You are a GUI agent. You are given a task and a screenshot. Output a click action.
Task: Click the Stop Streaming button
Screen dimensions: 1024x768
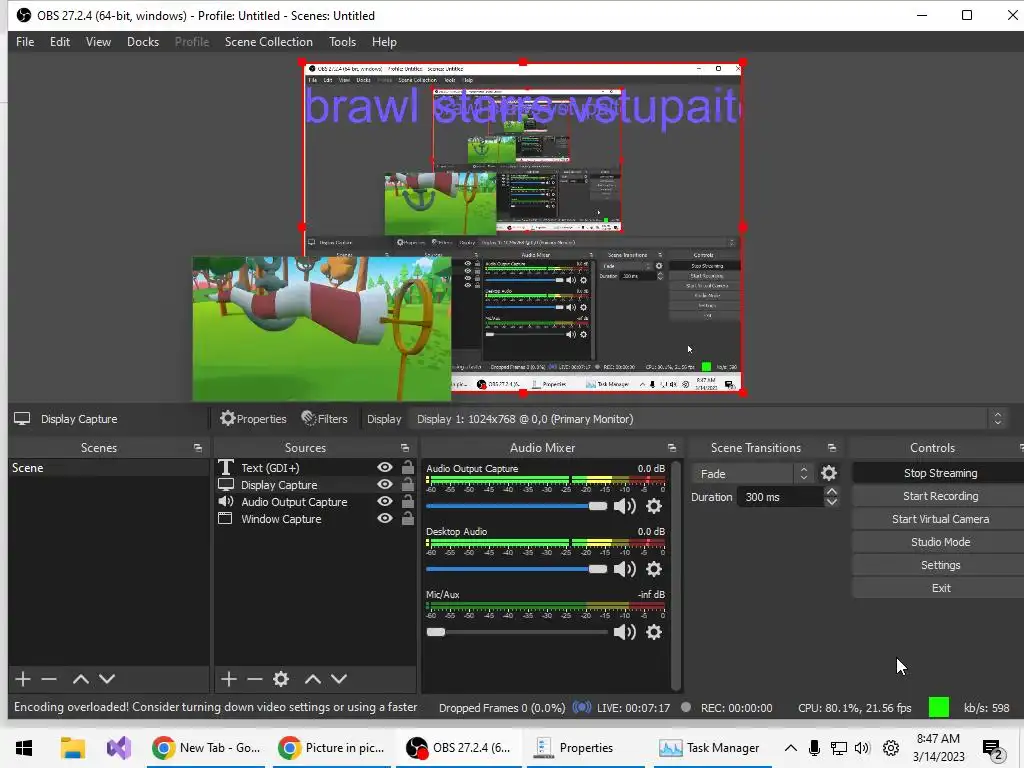[x=940, y=473]
